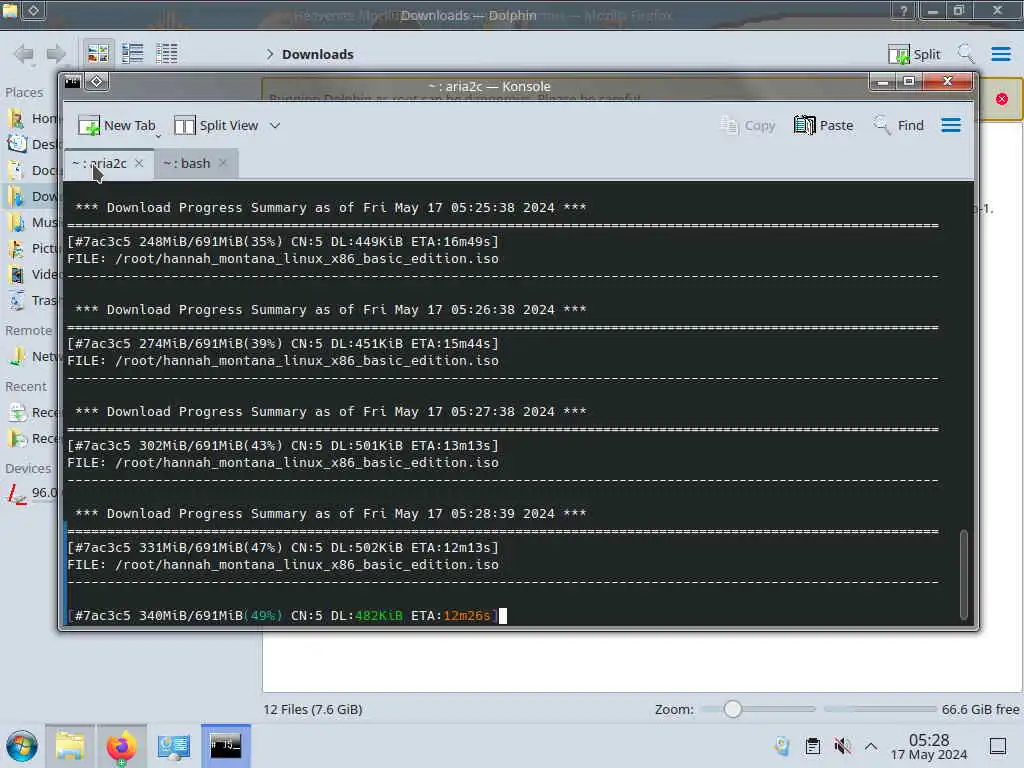The width and height of the screenshot is (1024, 768).
Task: Click the 66.6 GiB free space bar
Action: pos(880,709)
